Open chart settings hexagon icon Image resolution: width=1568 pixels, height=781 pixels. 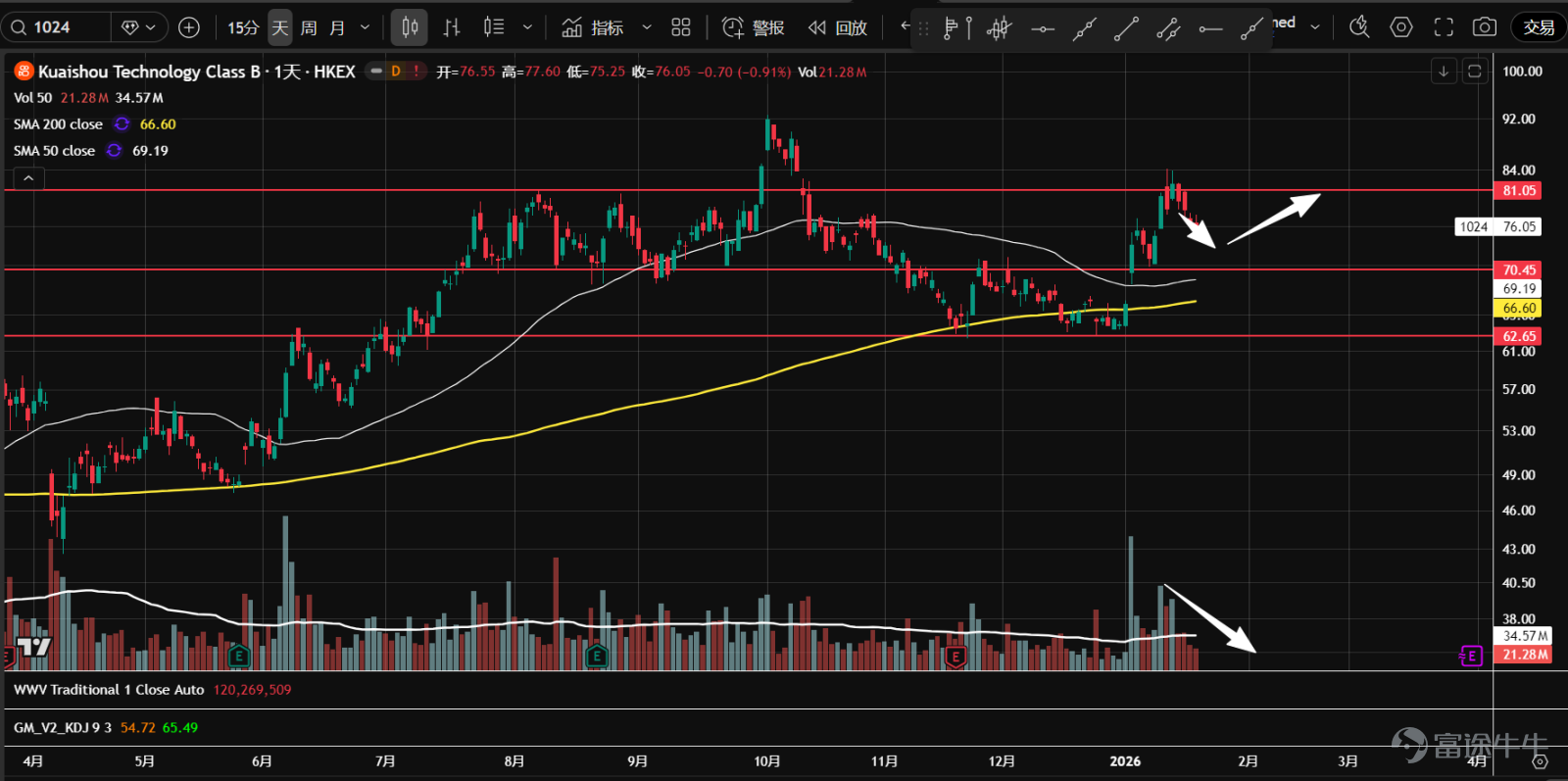1401,27
